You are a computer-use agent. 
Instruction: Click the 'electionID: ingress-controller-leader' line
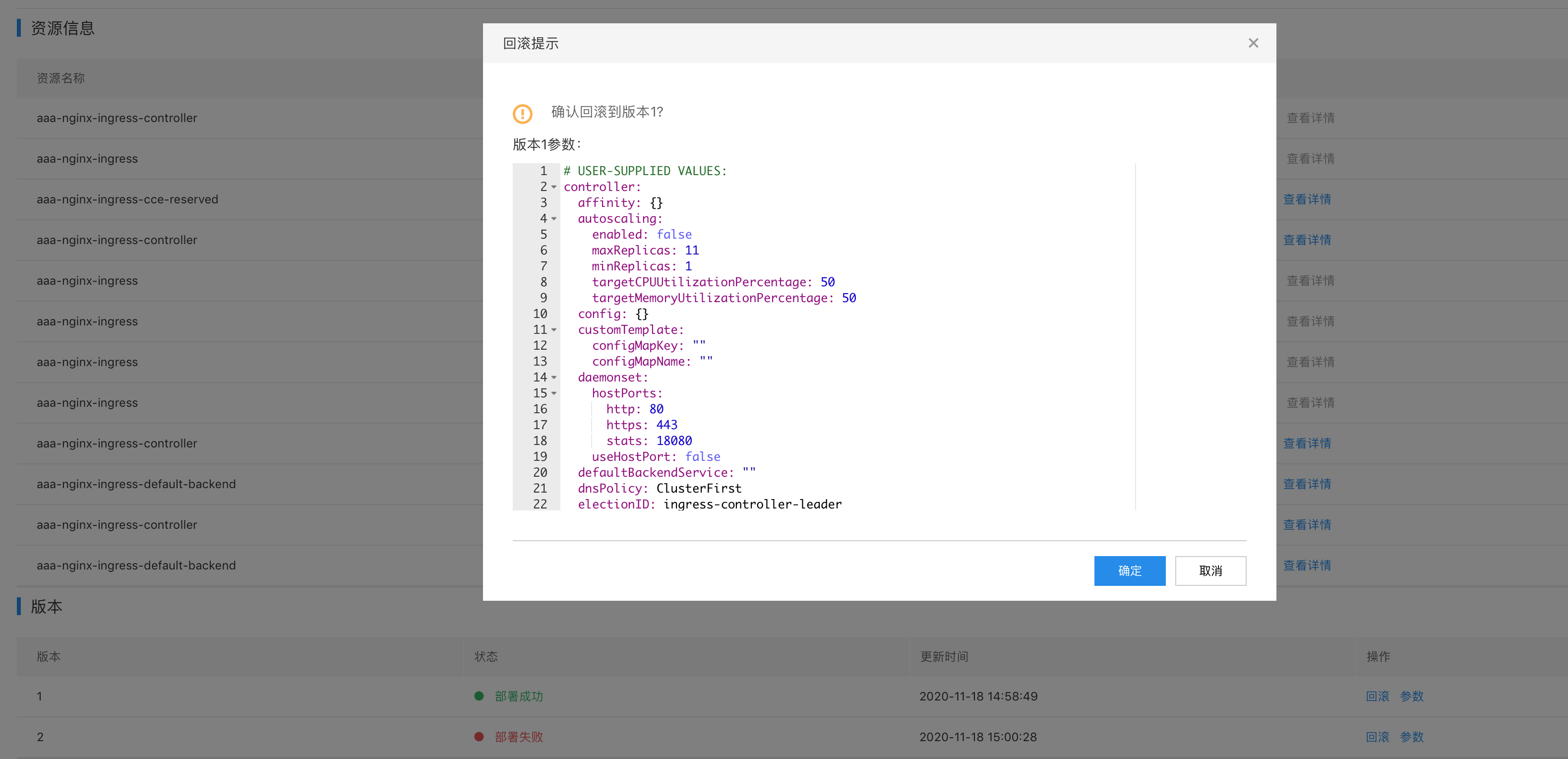710,505
